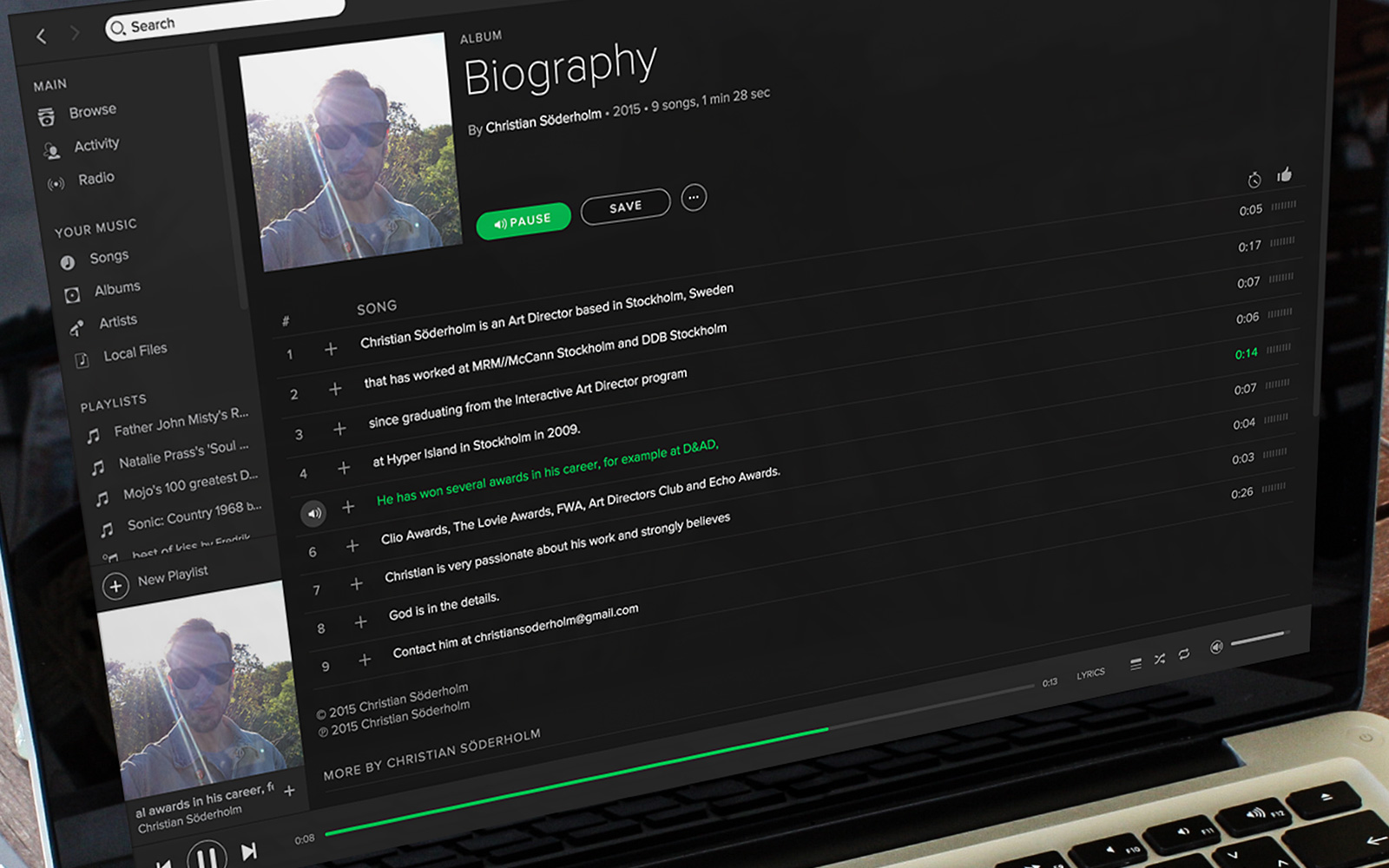Open the LYRICS view
The image size is (1389, 868).
[1090, 674]
